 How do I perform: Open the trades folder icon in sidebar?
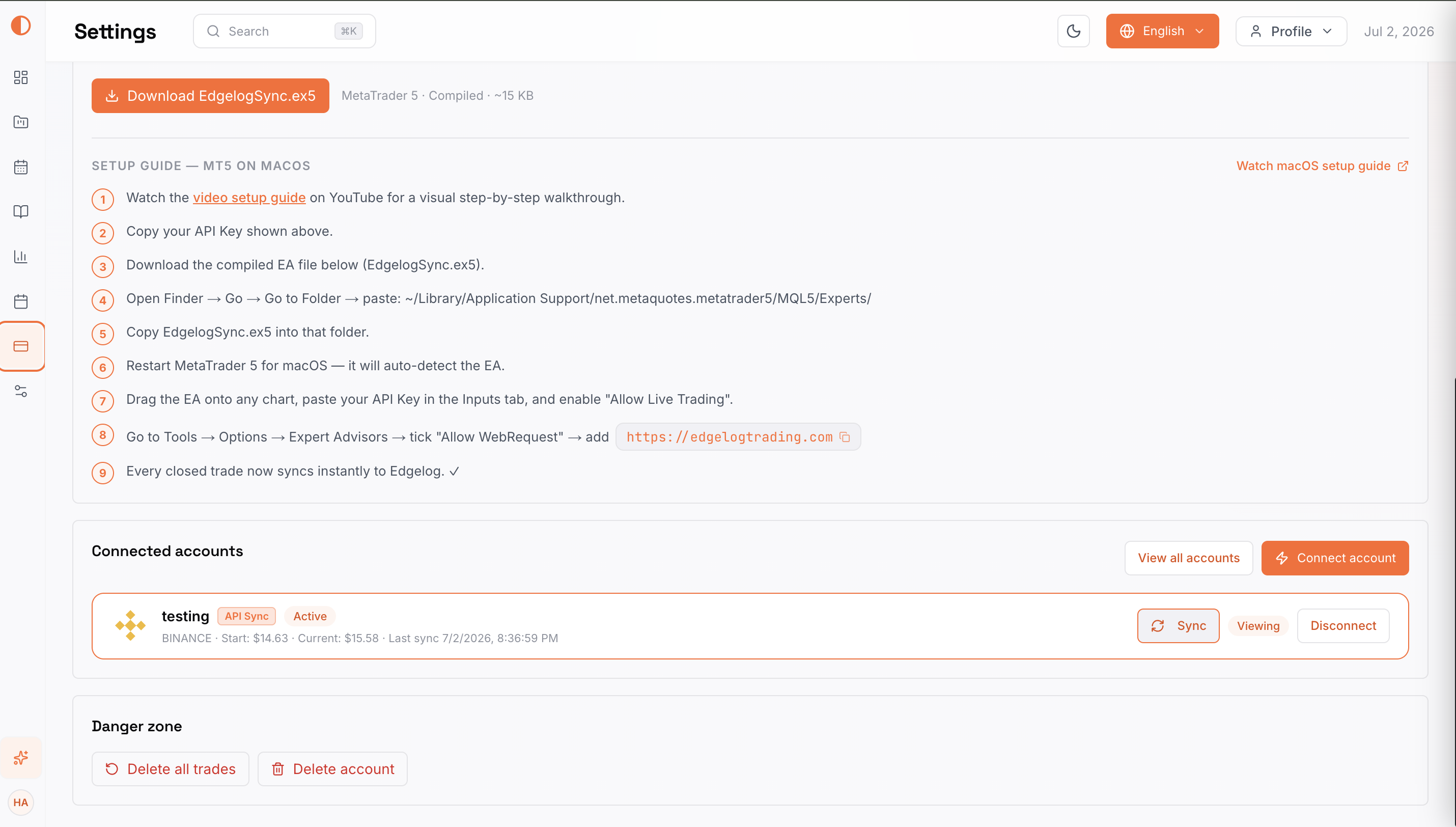click(x=21, y=122)
